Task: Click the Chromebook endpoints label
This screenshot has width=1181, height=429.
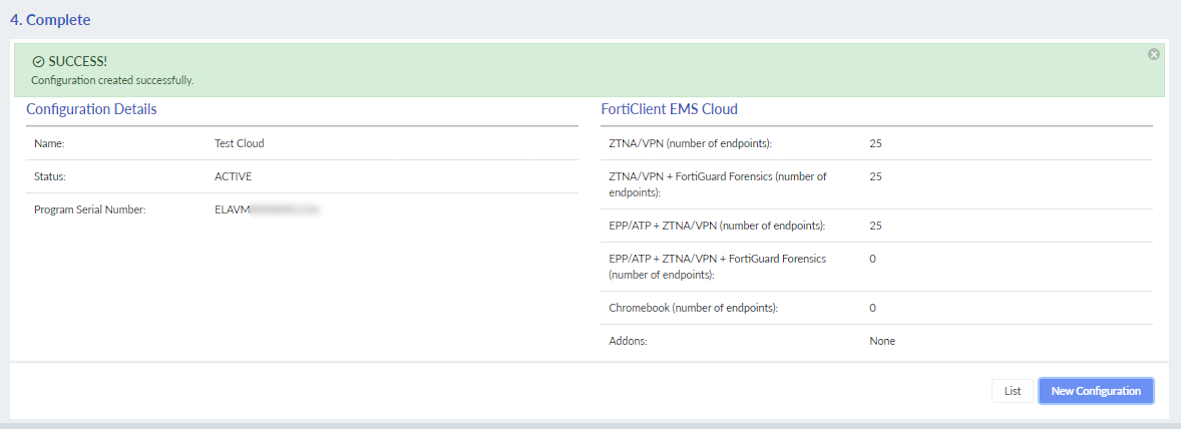Action: point(693,308)
